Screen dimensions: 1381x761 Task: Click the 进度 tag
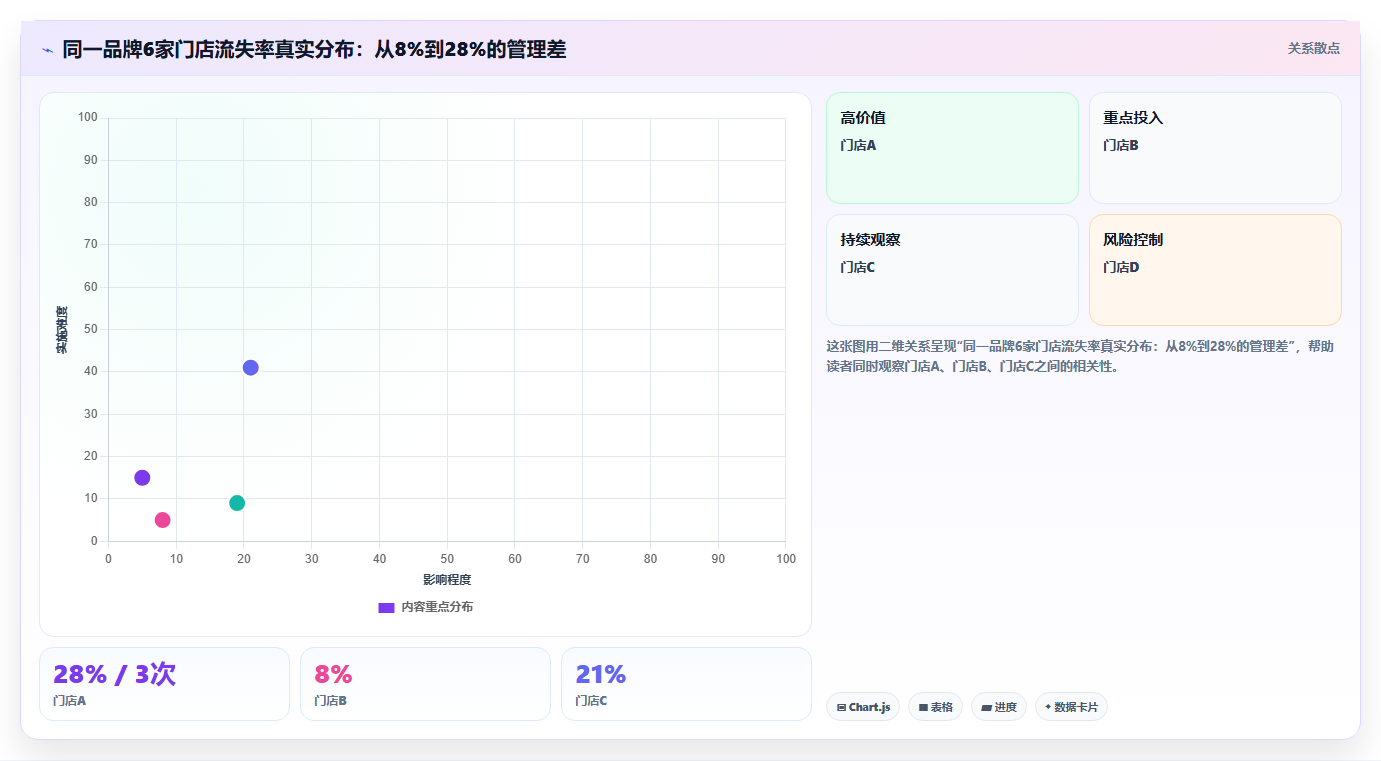(999, 707)
